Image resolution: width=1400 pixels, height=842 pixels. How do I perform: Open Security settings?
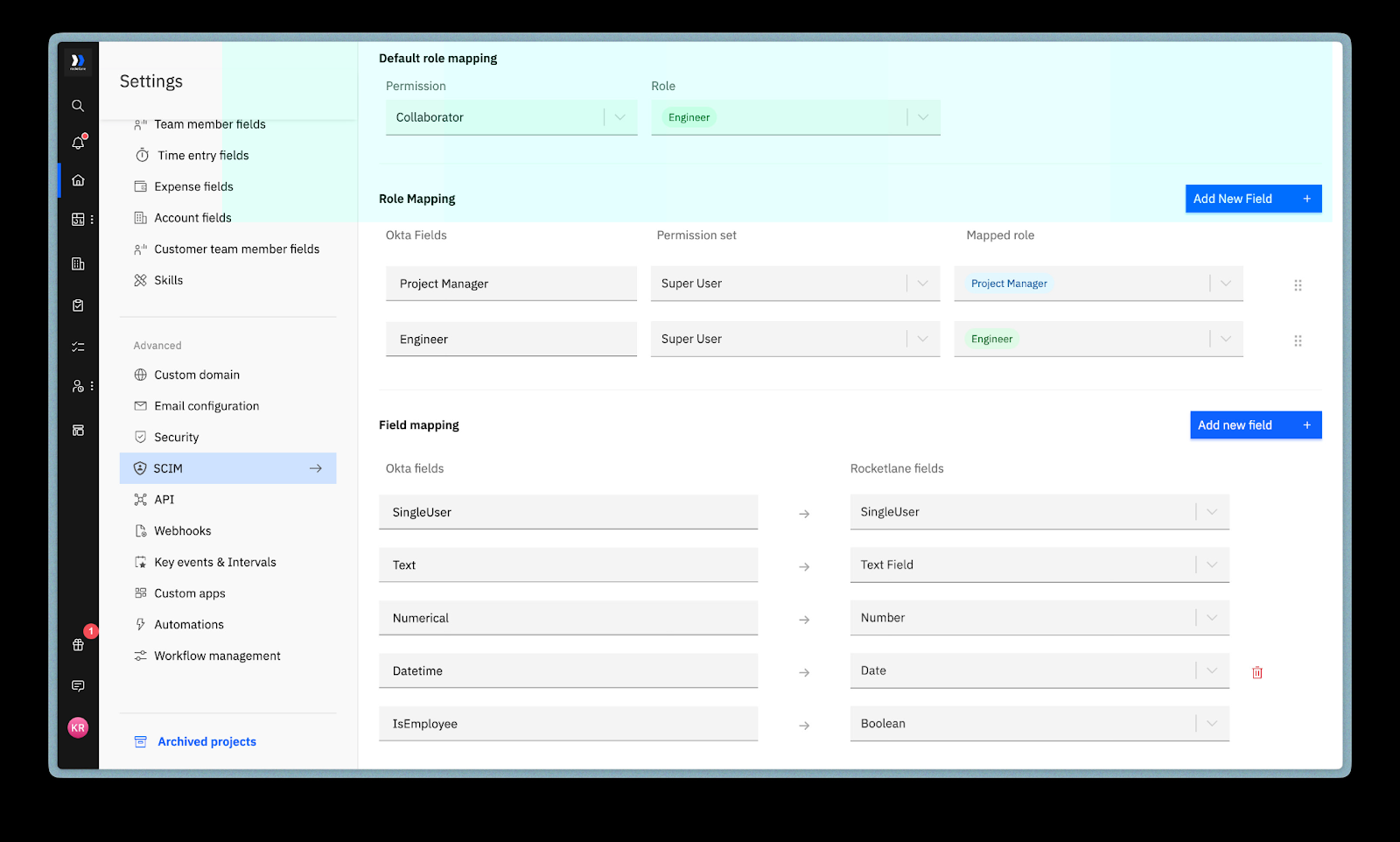pos(176,438)
